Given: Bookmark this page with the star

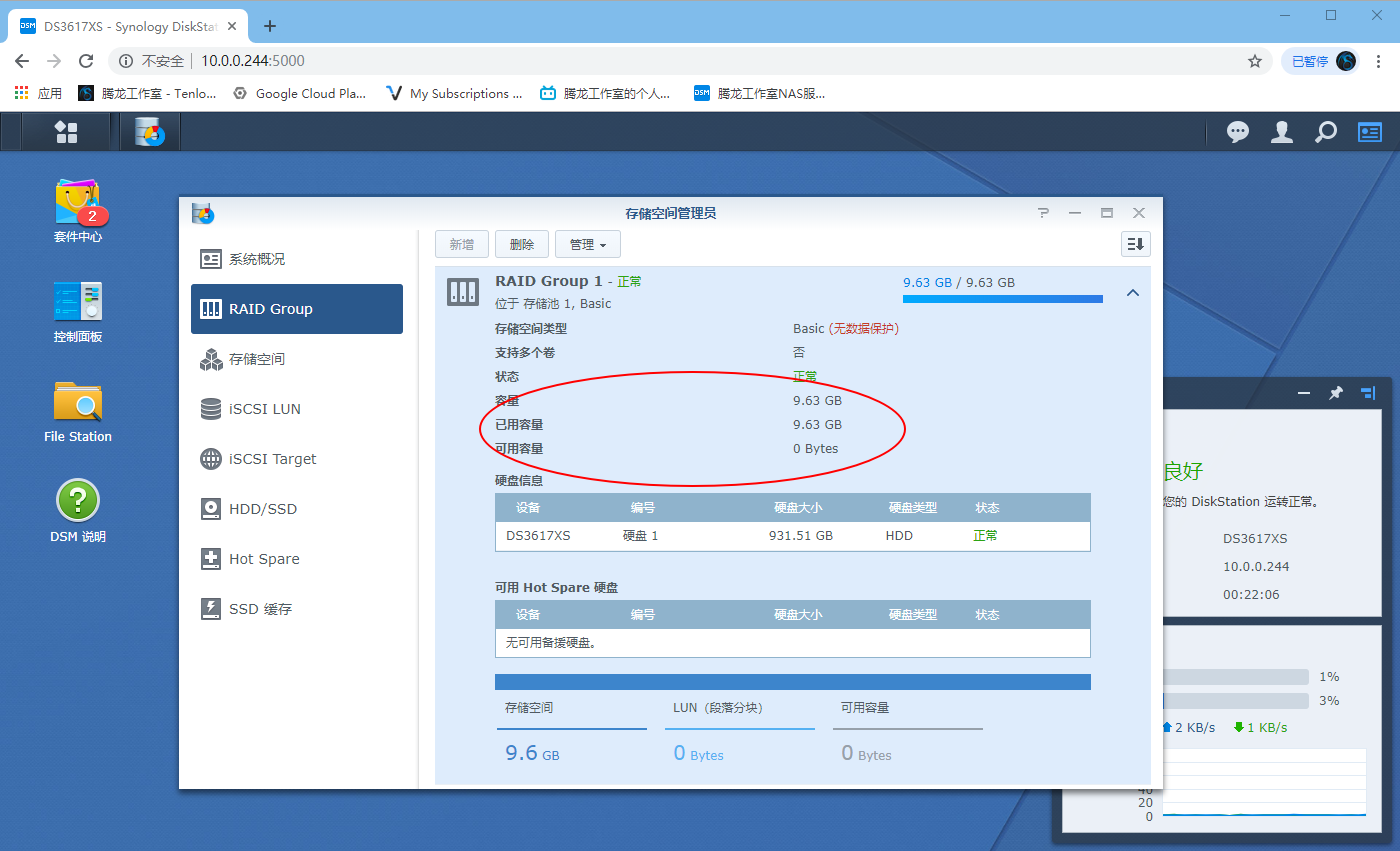Looking at the screenshot, I should [x=1255, y=61].
